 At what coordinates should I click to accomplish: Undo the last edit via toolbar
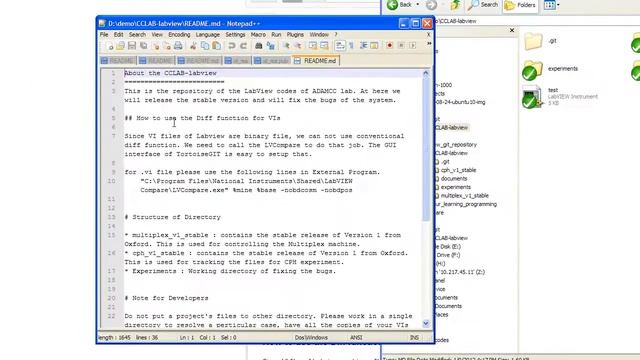coord(232,46)
